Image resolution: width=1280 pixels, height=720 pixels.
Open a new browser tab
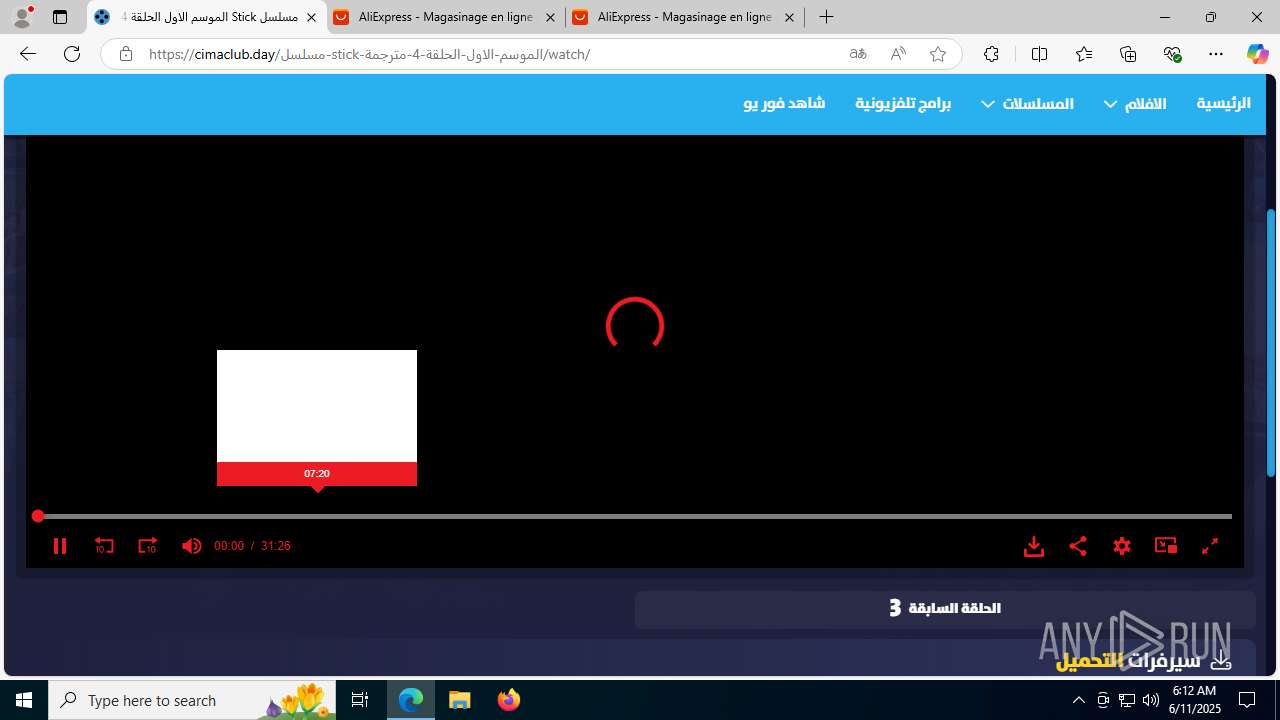(x=826, y=17)
